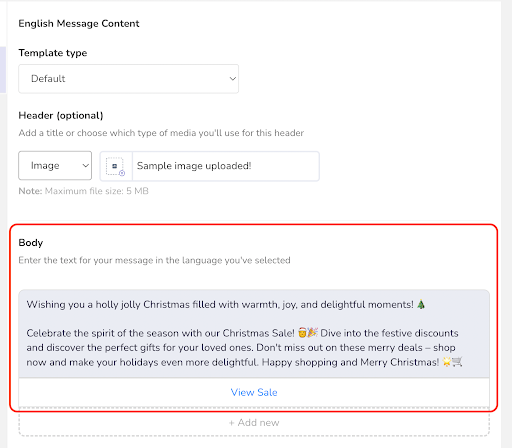Click the View Sale button
The image size is (512, 448).
coord(254,392)
